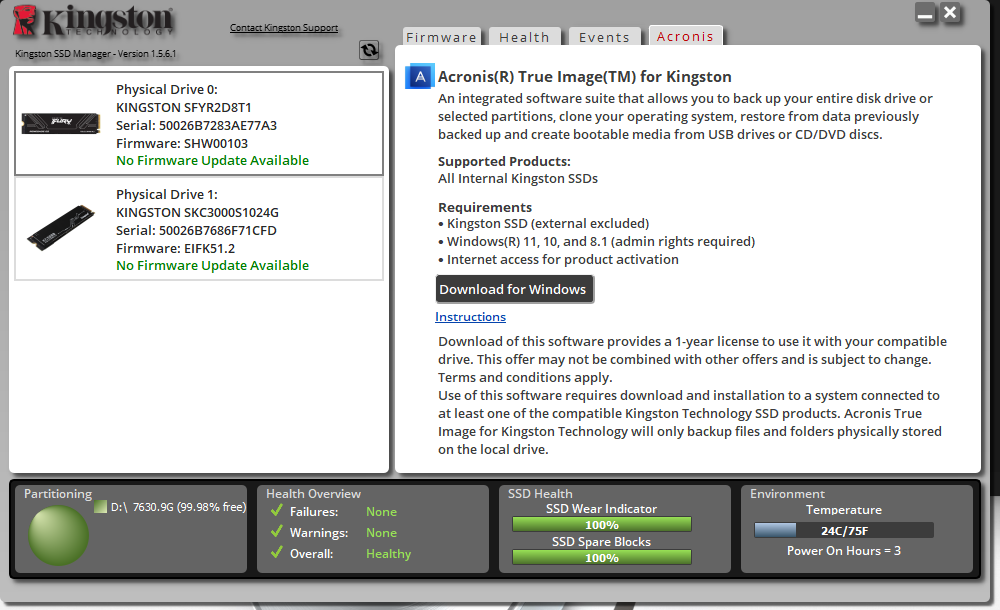Viewport: 1000px width, 610px height.
Task: Click Windows 11, 10, and 8.1 requirement bullet
Action: pyautogui.click(x=596, y=241)
